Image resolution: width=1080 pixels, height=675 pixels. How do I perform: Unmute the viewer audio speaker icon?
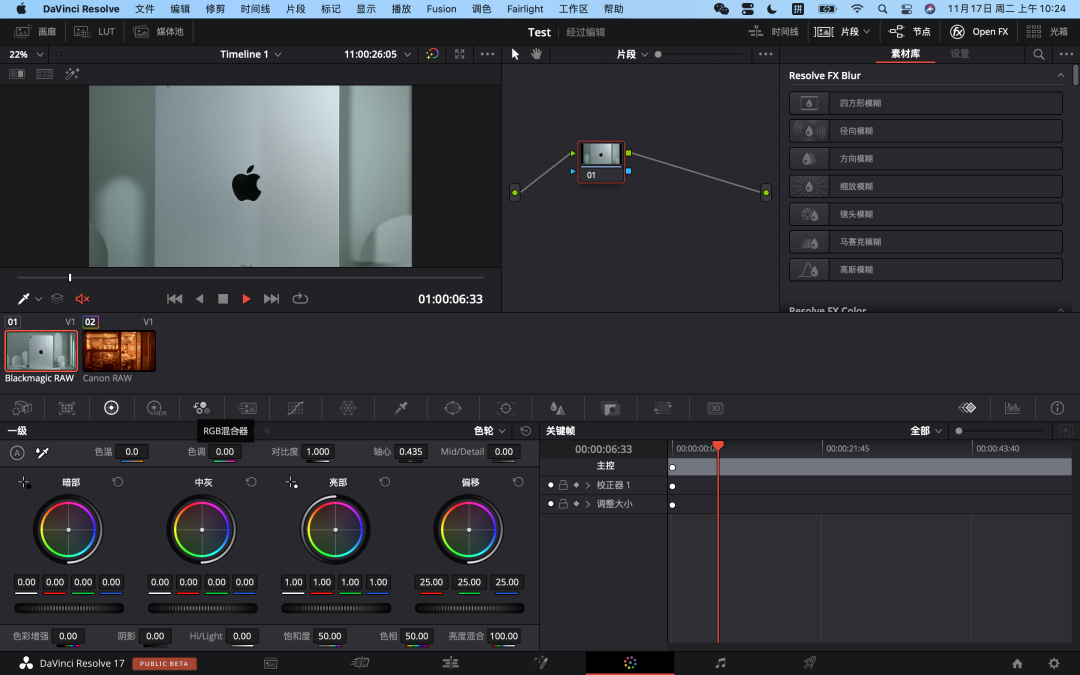[82, 299]
